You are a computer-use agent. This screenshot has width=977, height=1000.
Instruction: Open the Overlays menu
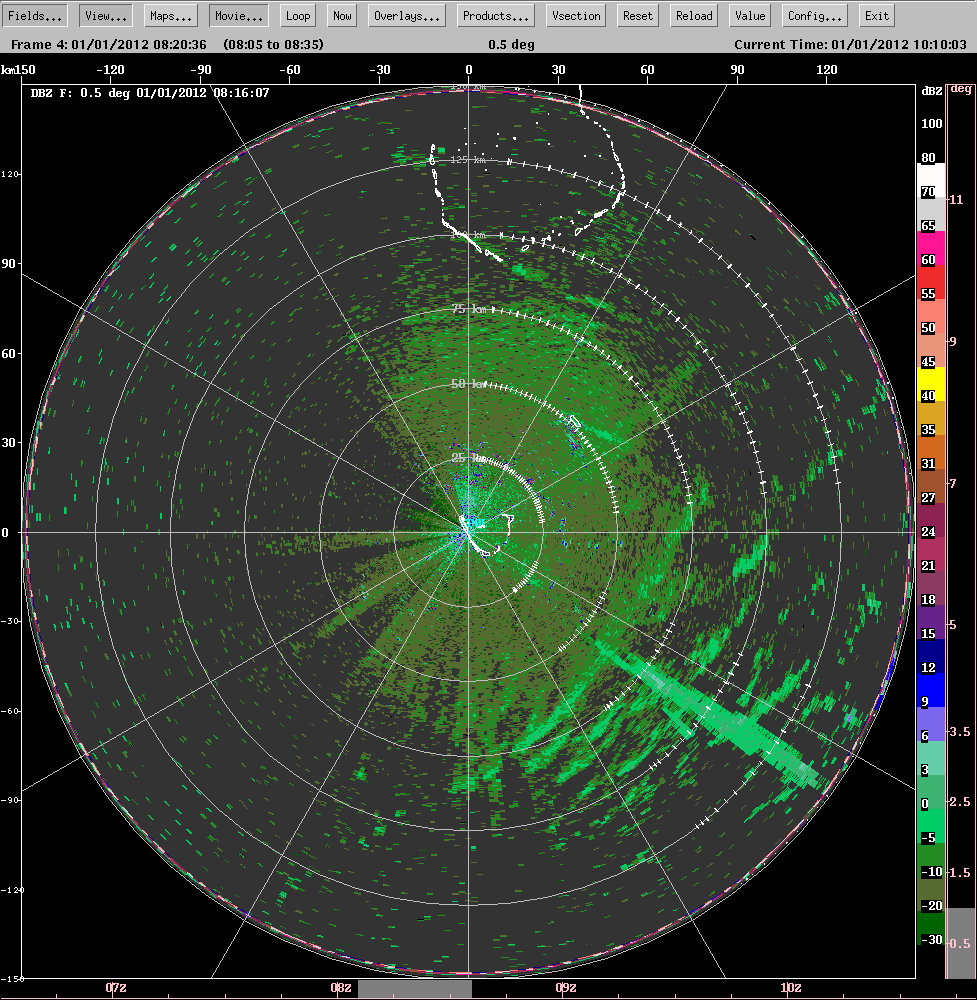(x=406, y=15)
